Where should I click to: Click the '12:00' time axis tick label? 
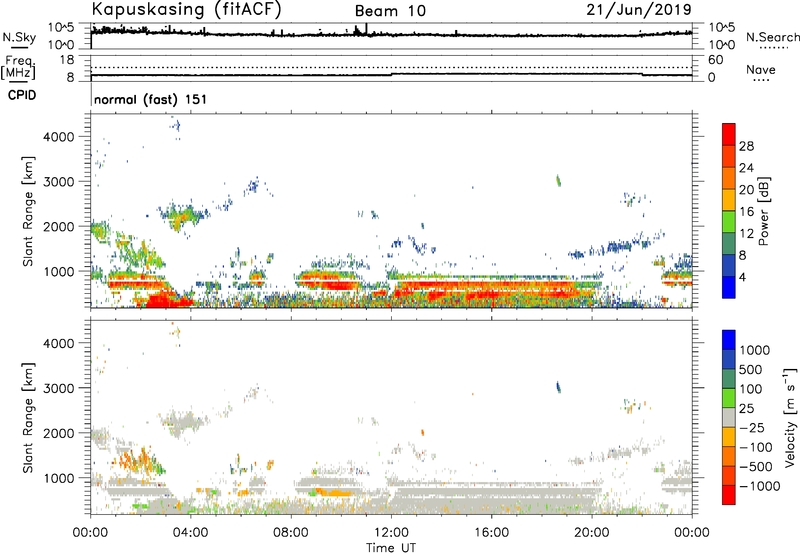(391, 533)
